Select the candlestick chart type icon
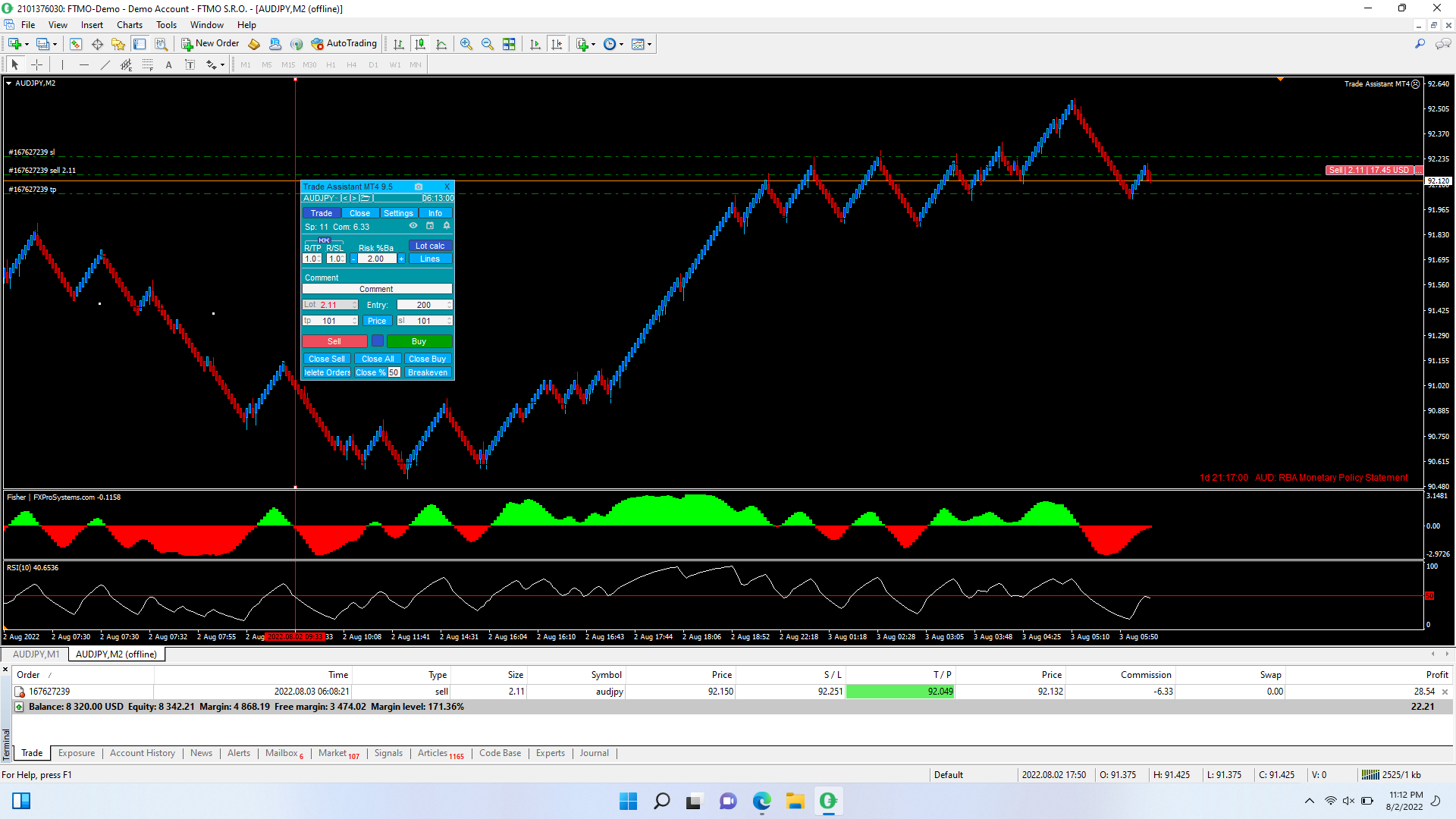Image resolution: width=1456 pixels, height=819 pixels. (420, 44)
